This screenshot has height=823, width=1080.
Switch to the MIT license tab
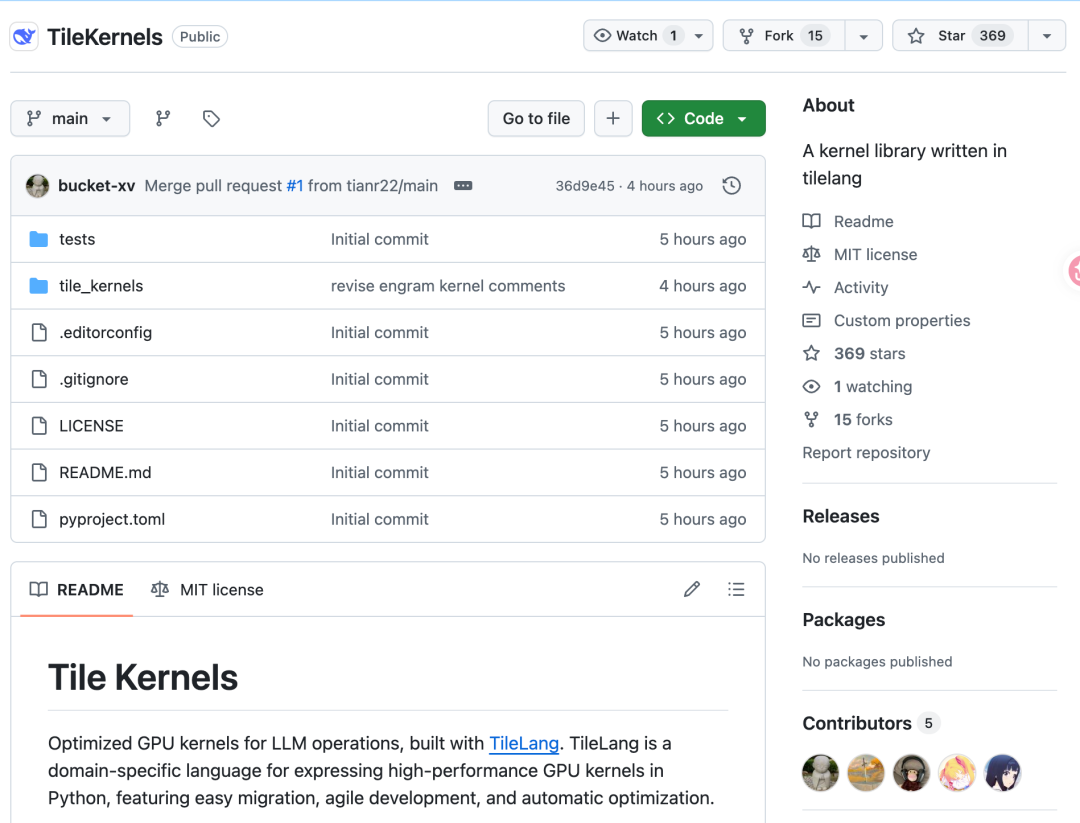208,590
